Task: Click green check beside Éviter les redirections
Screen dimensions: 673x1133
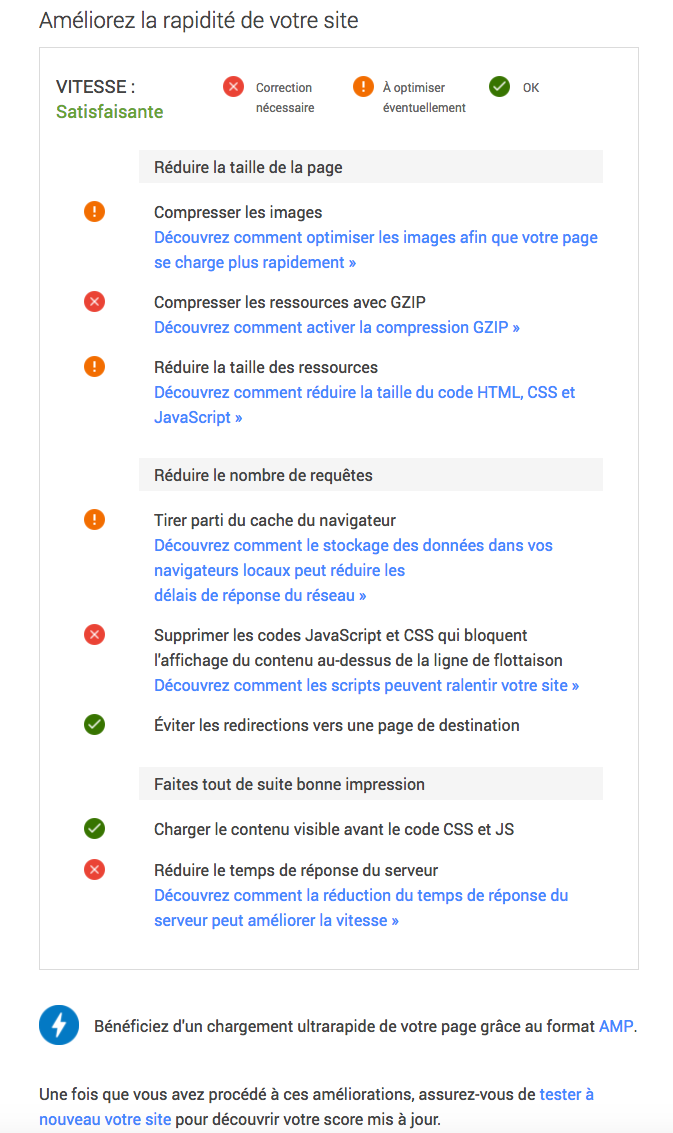Action: [x=94, y=725]
